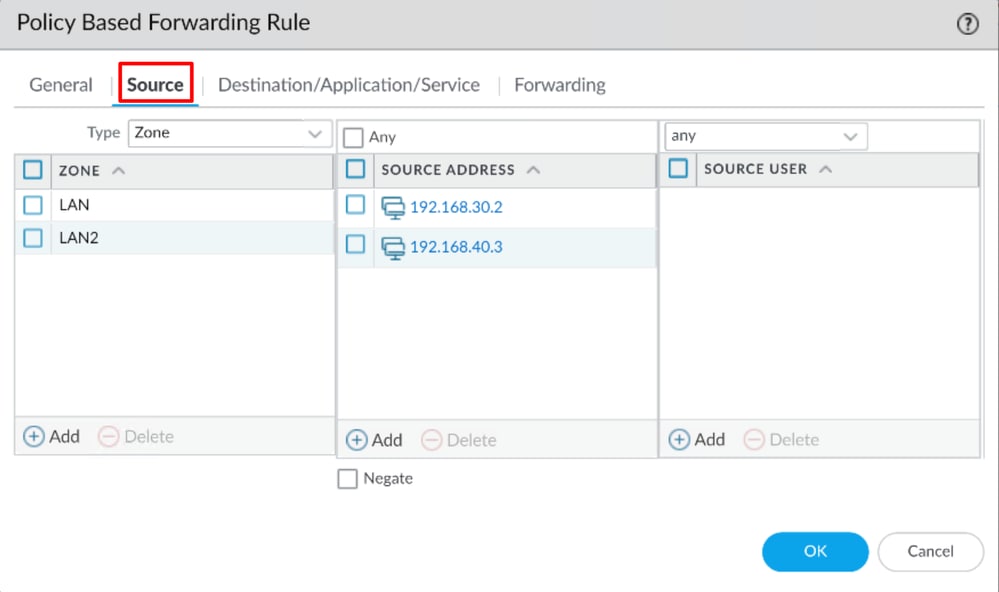Viewport: 999px width, 592px height.
Task: Tick the select-all checkbox in the Zone header
Action: [32, 170]
